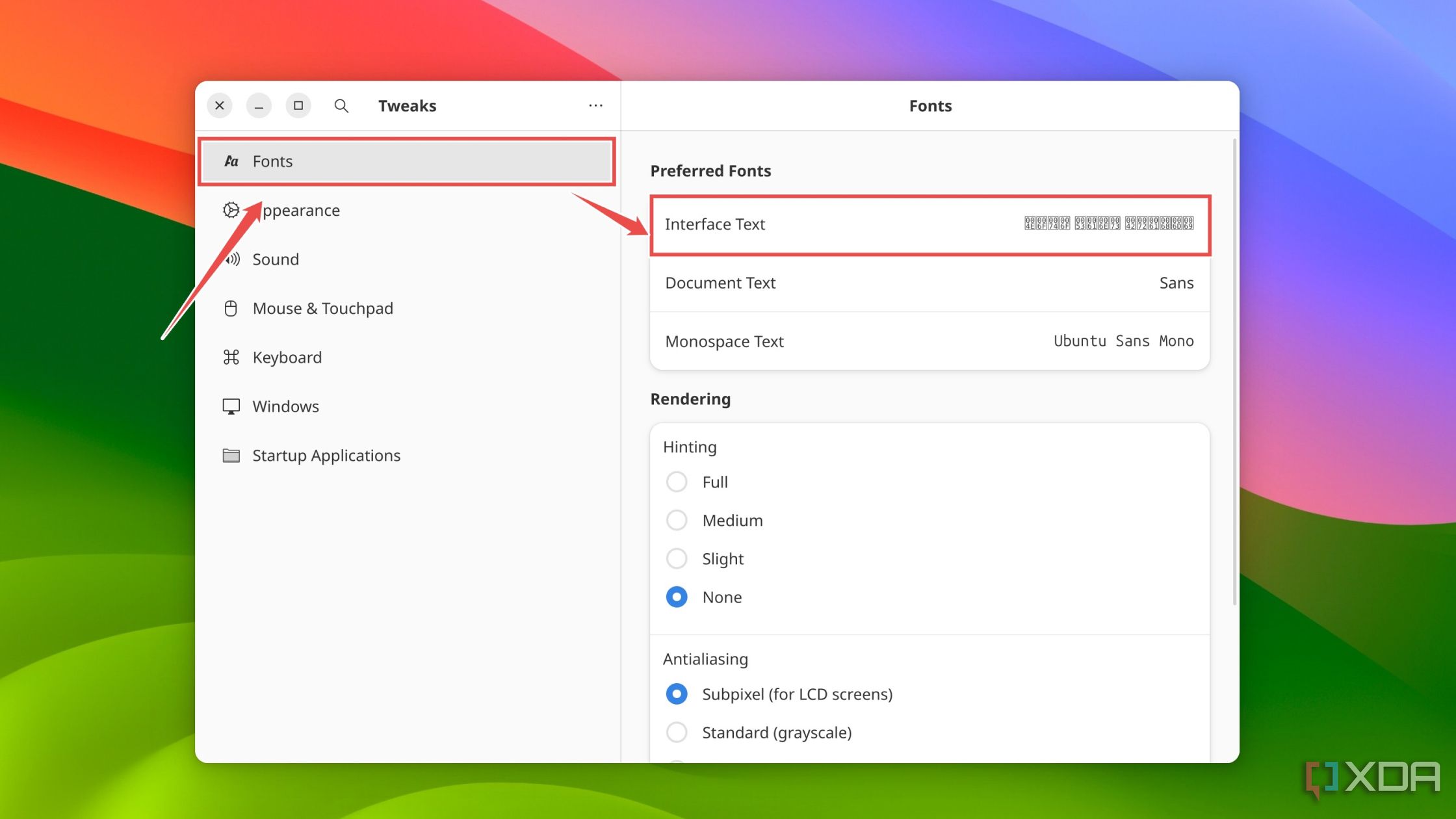Select the Mouse & Touchpad icon
Image resolution: width=1456 pixels, height=819 pixels.
231,308
